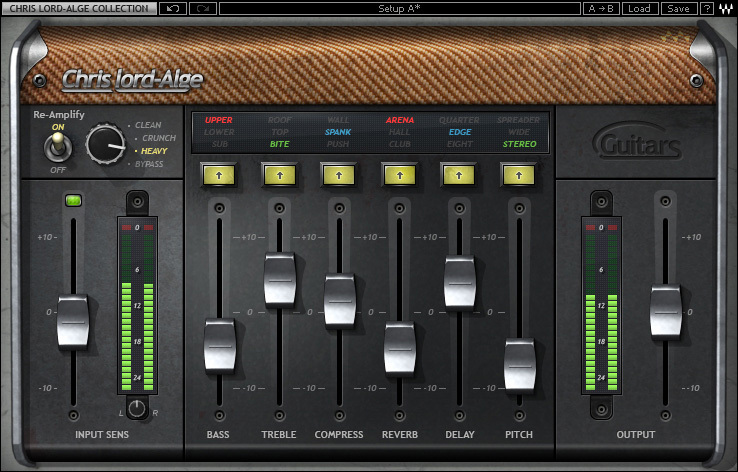This screenshot has height=472, width=738.
Task: Open the Setup A preset name field
Action: [x=399, y=8]
